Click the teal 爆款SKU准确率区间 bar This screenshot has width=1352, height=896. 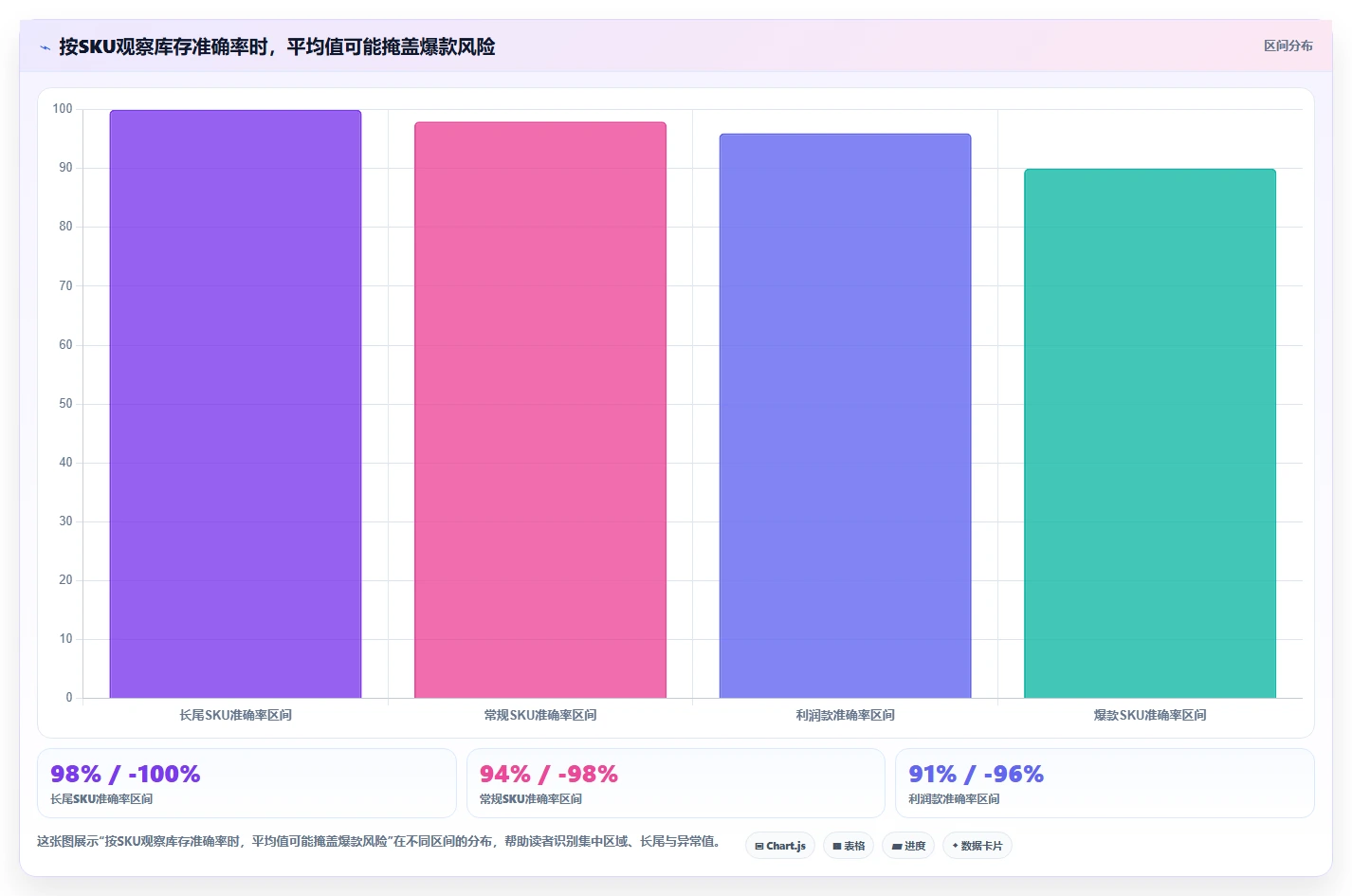[1150, 433]
